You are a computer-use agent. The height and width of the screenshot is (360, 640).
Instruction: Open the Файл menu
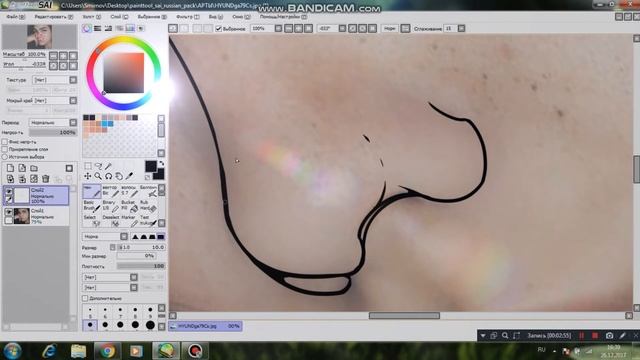pos(16,17)
